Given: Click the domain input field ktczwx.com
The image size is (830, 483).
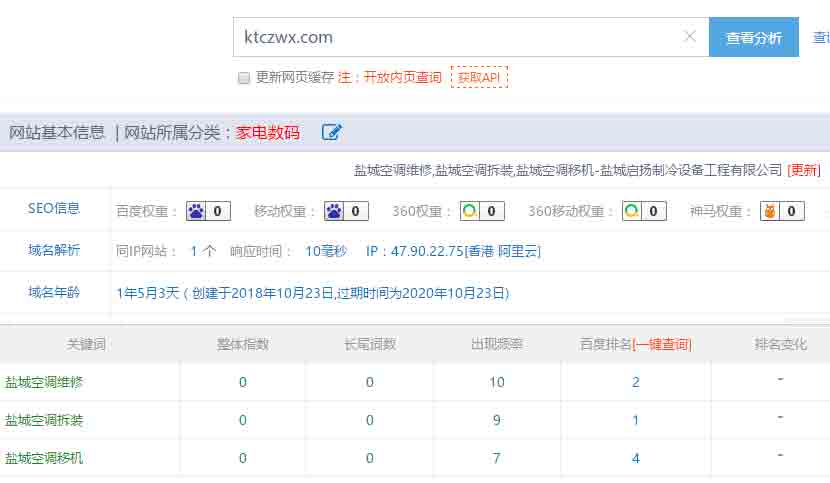Looking at the screenshot, I should click(460, 37).
